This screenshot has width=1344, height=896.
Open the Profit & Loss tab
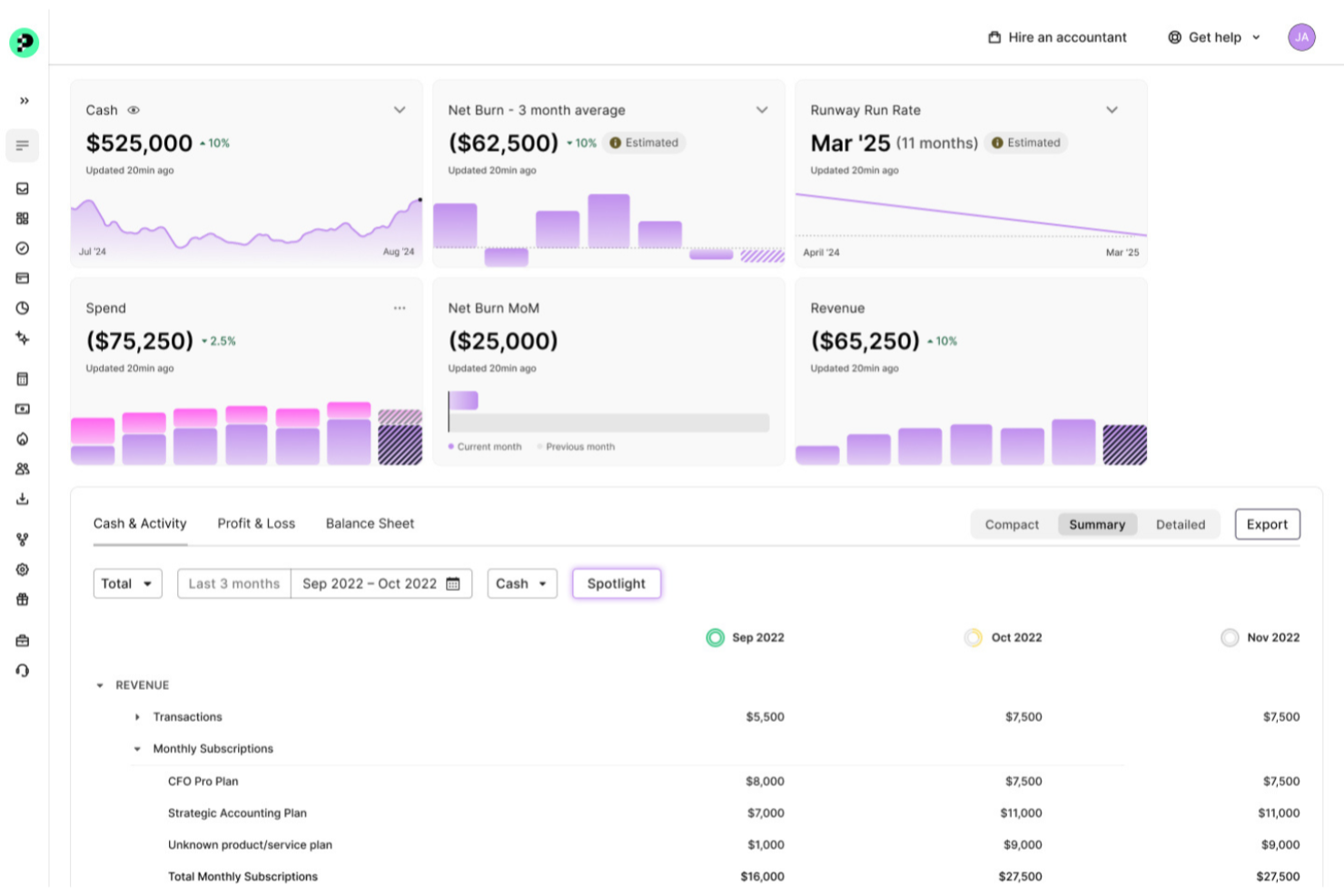[256, 524]
